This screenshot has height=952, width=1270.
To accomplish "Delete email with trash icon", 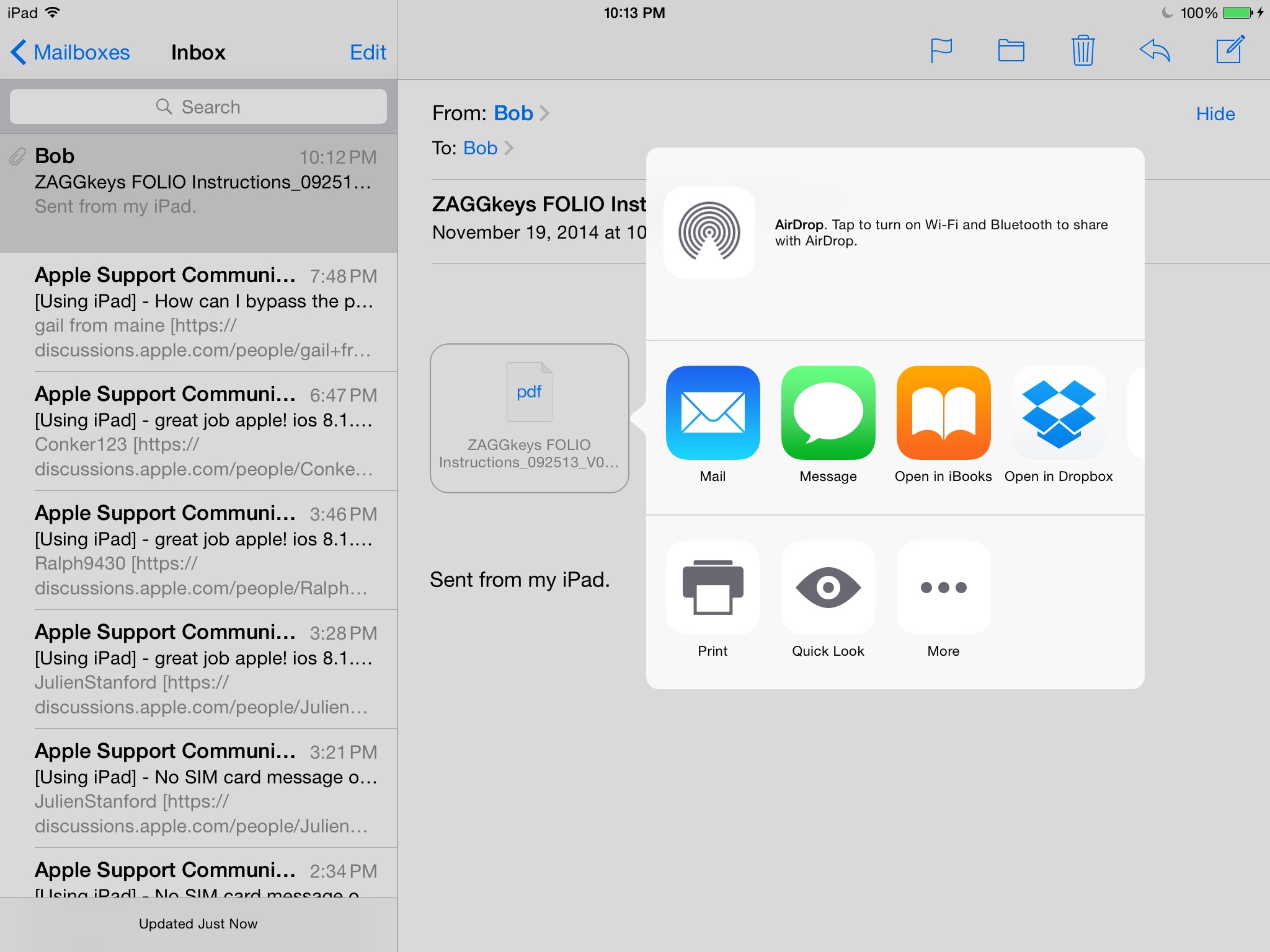I will (x=1083, y=51).
